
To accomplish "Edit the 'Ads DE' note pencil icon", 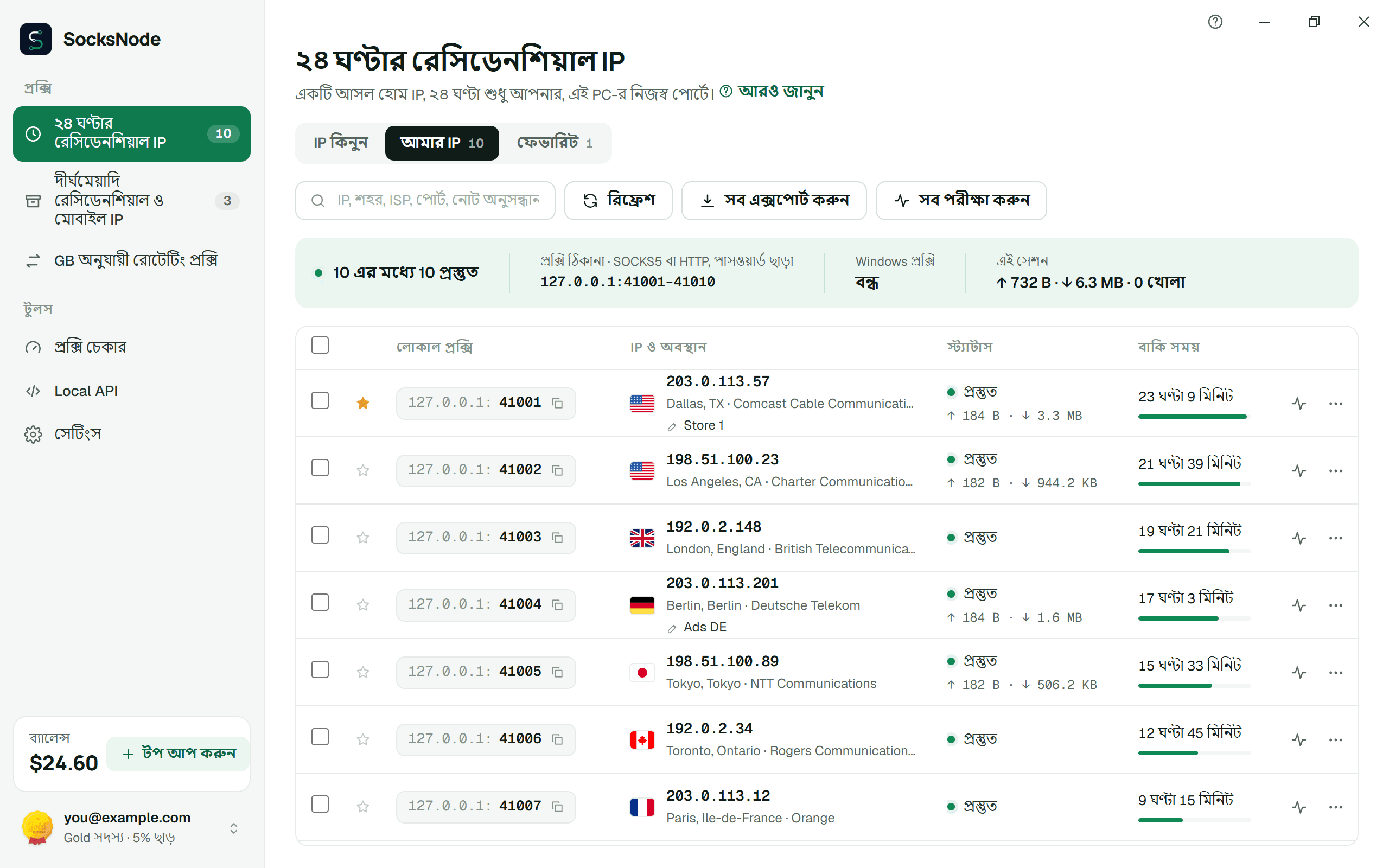I will (672, 629).
